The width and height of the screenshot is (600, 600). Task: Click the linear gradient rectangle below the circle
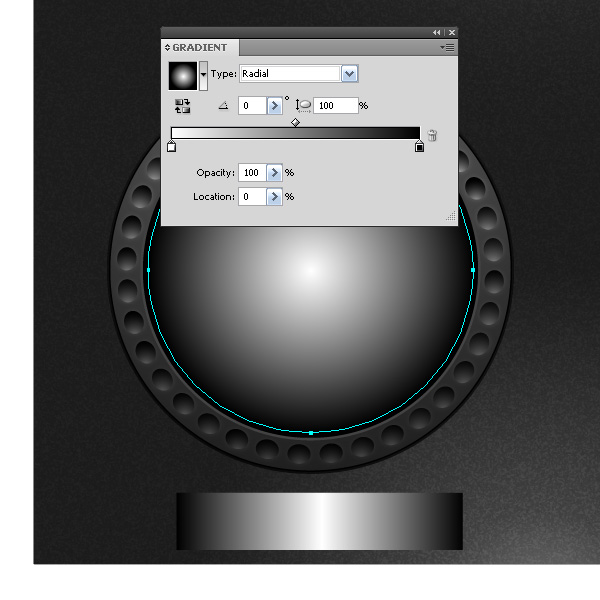320,521
